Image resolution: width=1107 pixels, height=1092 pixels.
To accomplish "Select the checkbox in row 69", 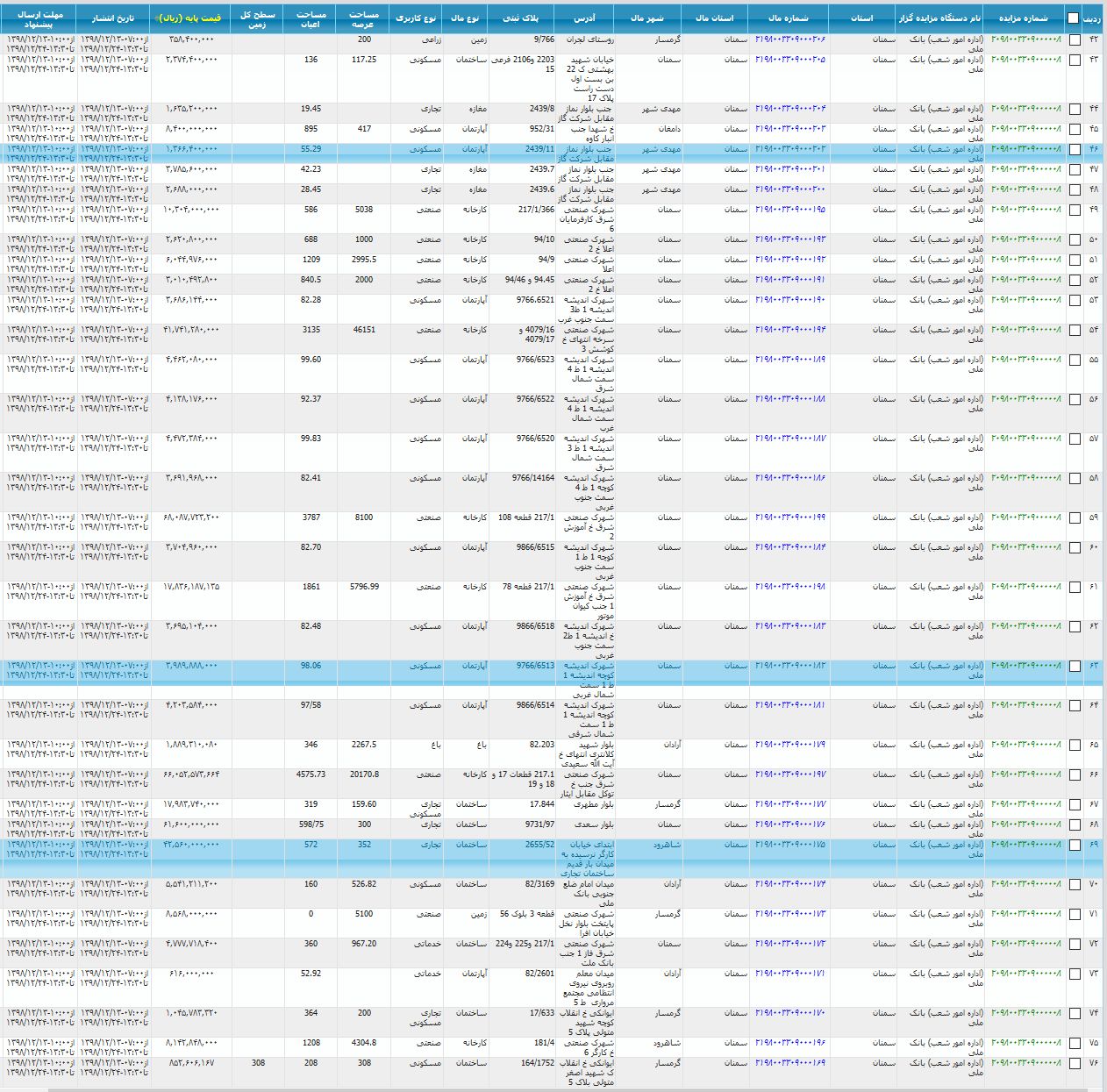I will click(1075, 846).
